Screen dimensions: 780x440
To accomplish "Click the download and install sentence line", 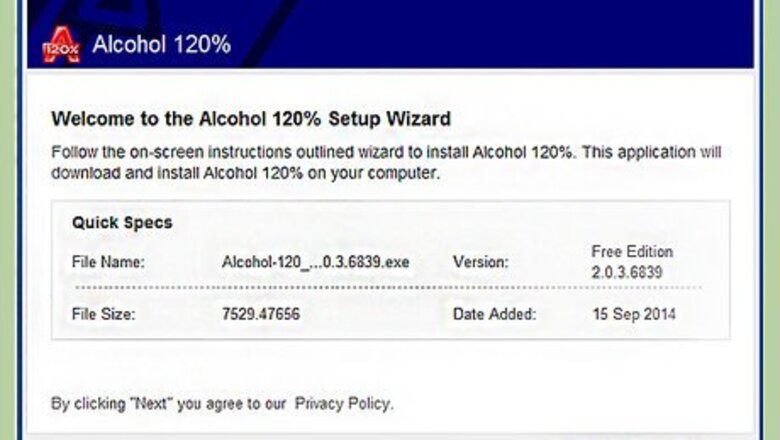I will tap(246, 174).
